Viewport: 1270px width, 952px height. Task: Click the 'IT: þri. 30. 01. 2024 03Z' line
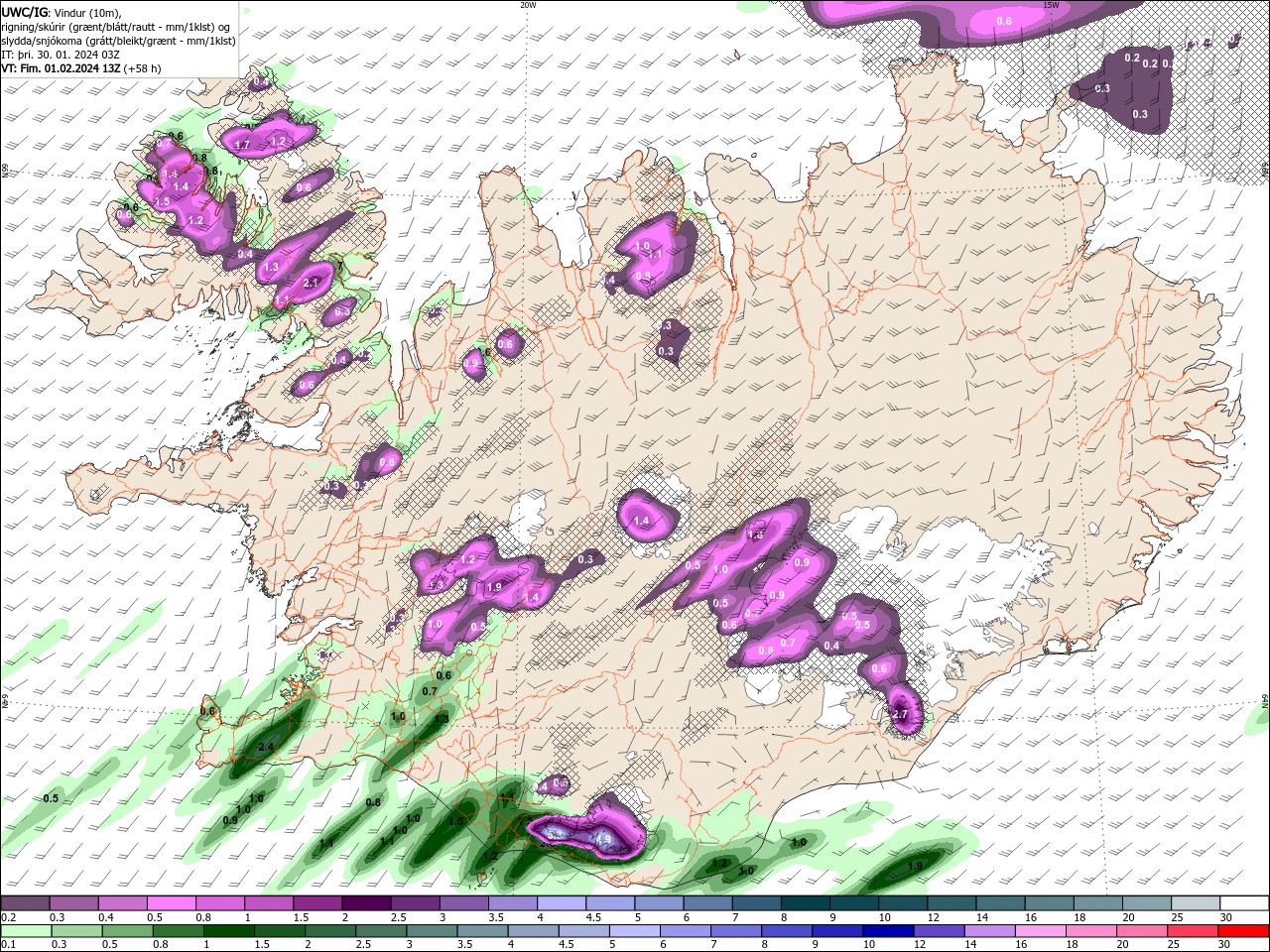[x=62, y=55]
